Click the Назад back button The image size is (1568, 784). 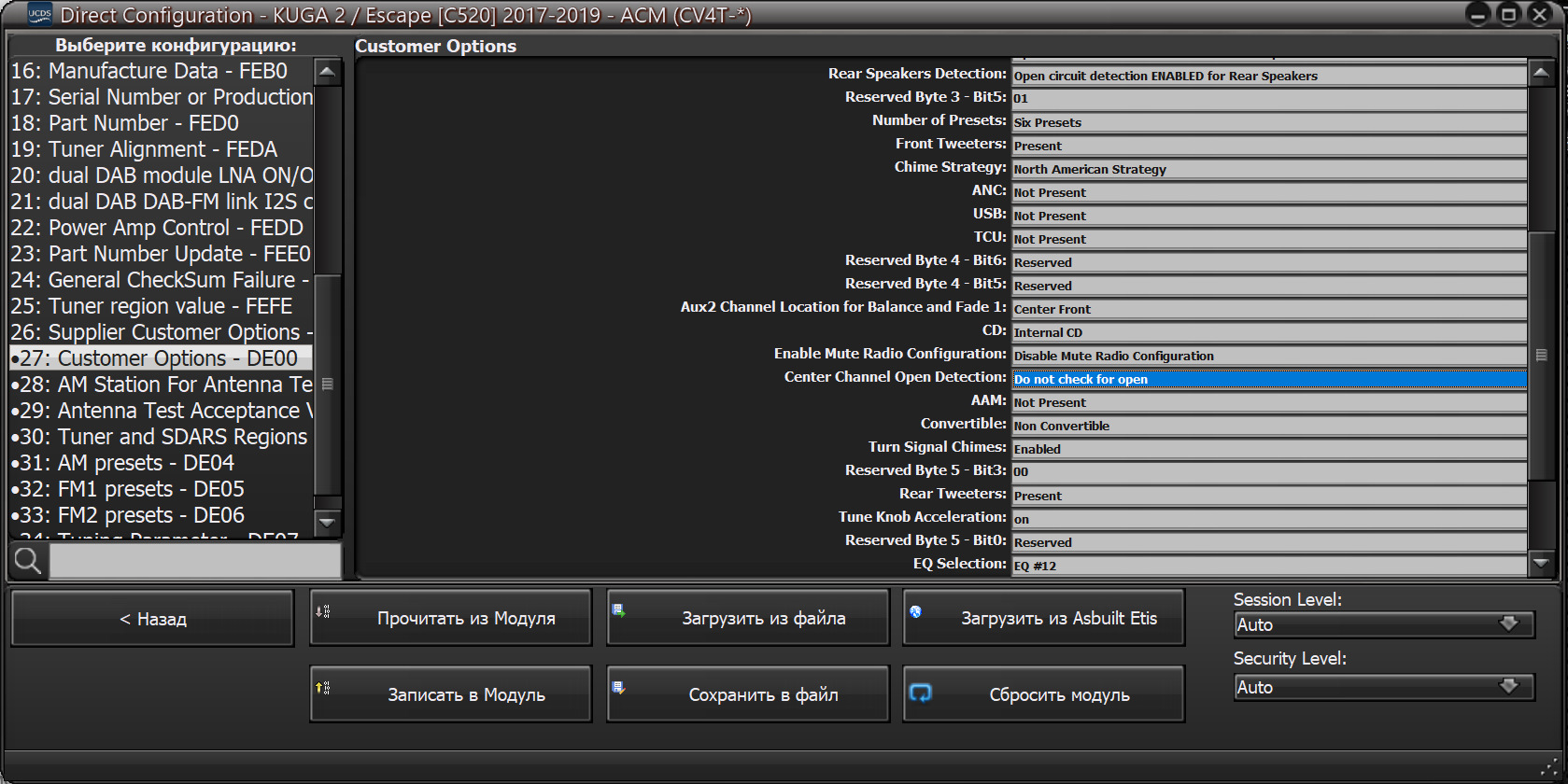[152, 618]
